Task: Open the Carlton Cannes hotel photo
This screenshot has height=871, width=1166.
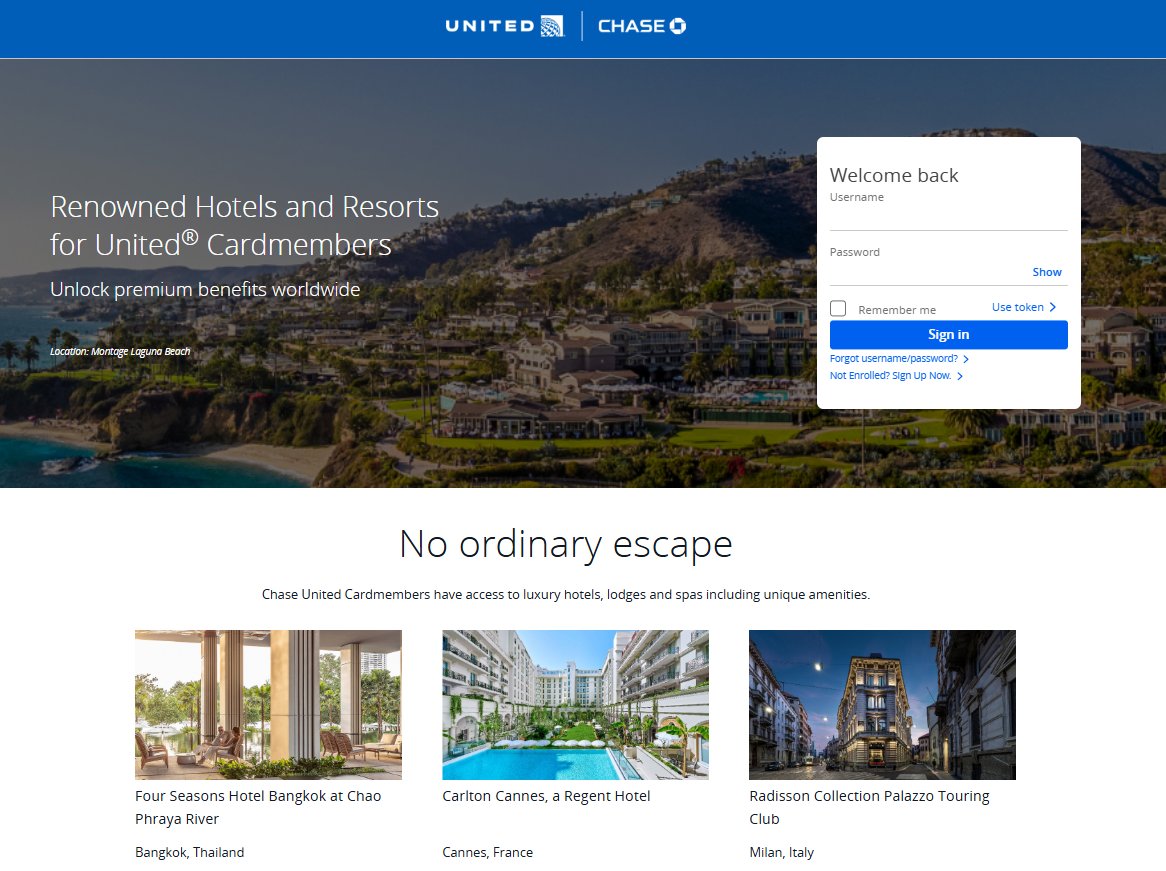Action: pos(575,704)
